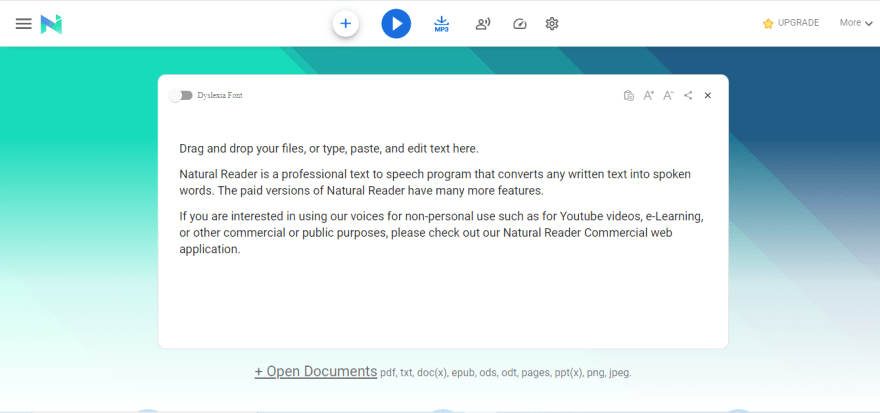Download audio as MP3
This screenshot has width=880, height=413.
[442, 24]
